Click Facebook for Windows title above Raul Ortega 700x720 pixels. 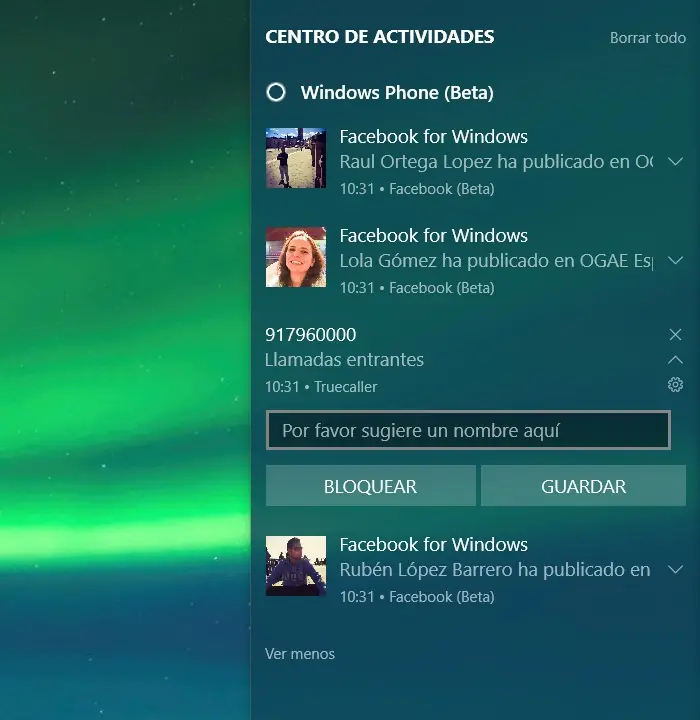[x=434, y=136]
